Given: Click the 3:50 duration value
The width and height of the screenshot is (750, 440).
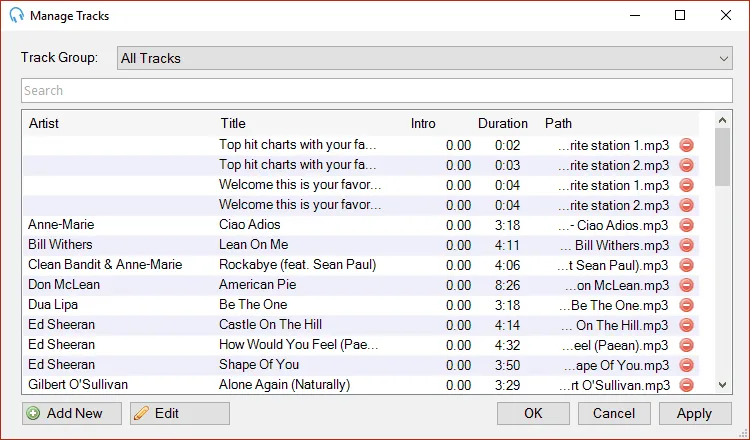Looking at the screenshot, I should [x=507, y=365].
